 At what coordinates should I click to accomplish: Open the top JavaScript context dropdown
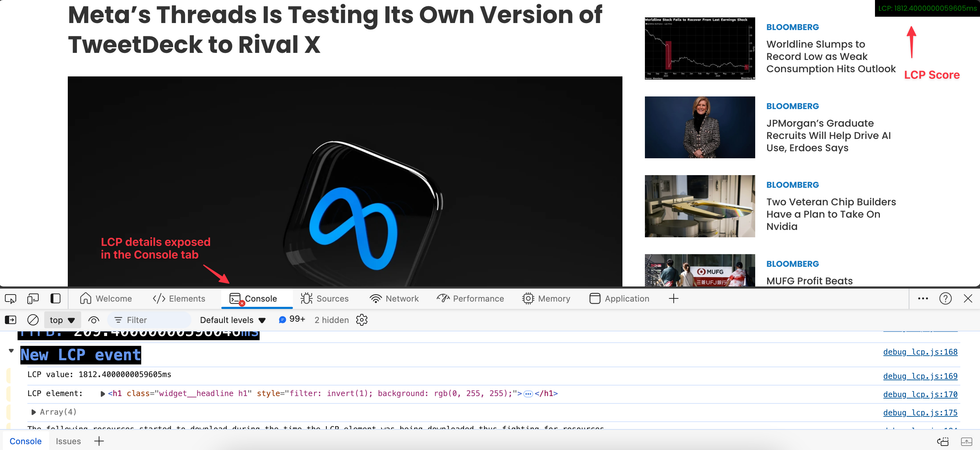(x=62, y=320)
